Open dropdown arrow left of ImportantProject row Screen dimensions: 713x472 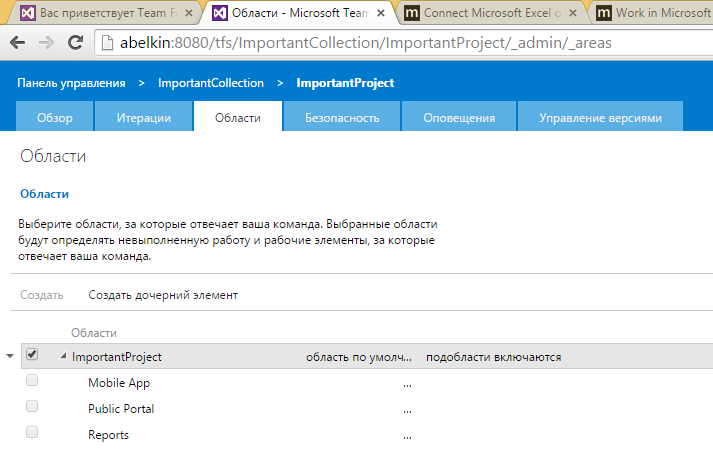10,356
